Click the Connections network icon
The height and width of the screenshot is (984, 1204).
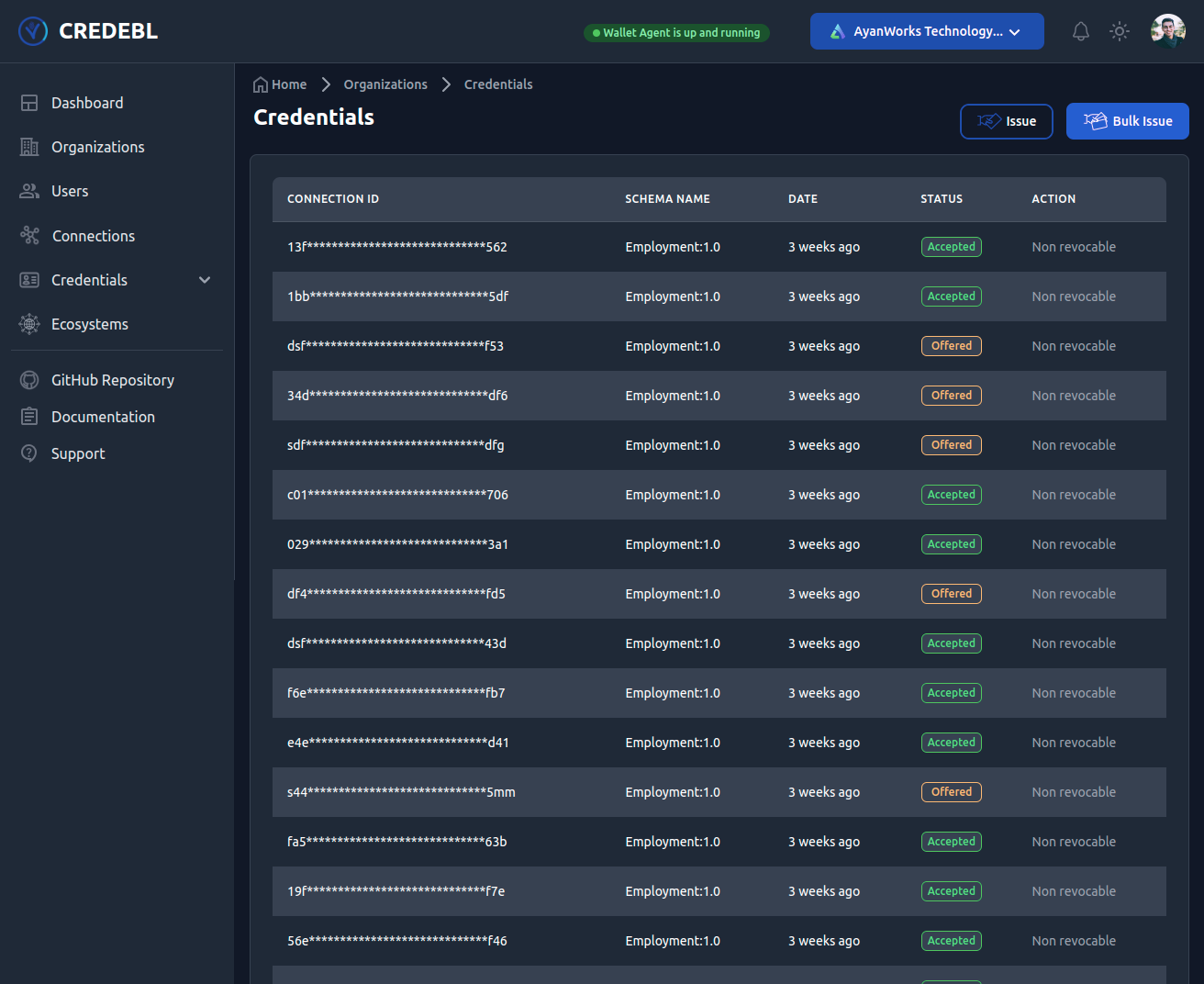tap(29, 236)
